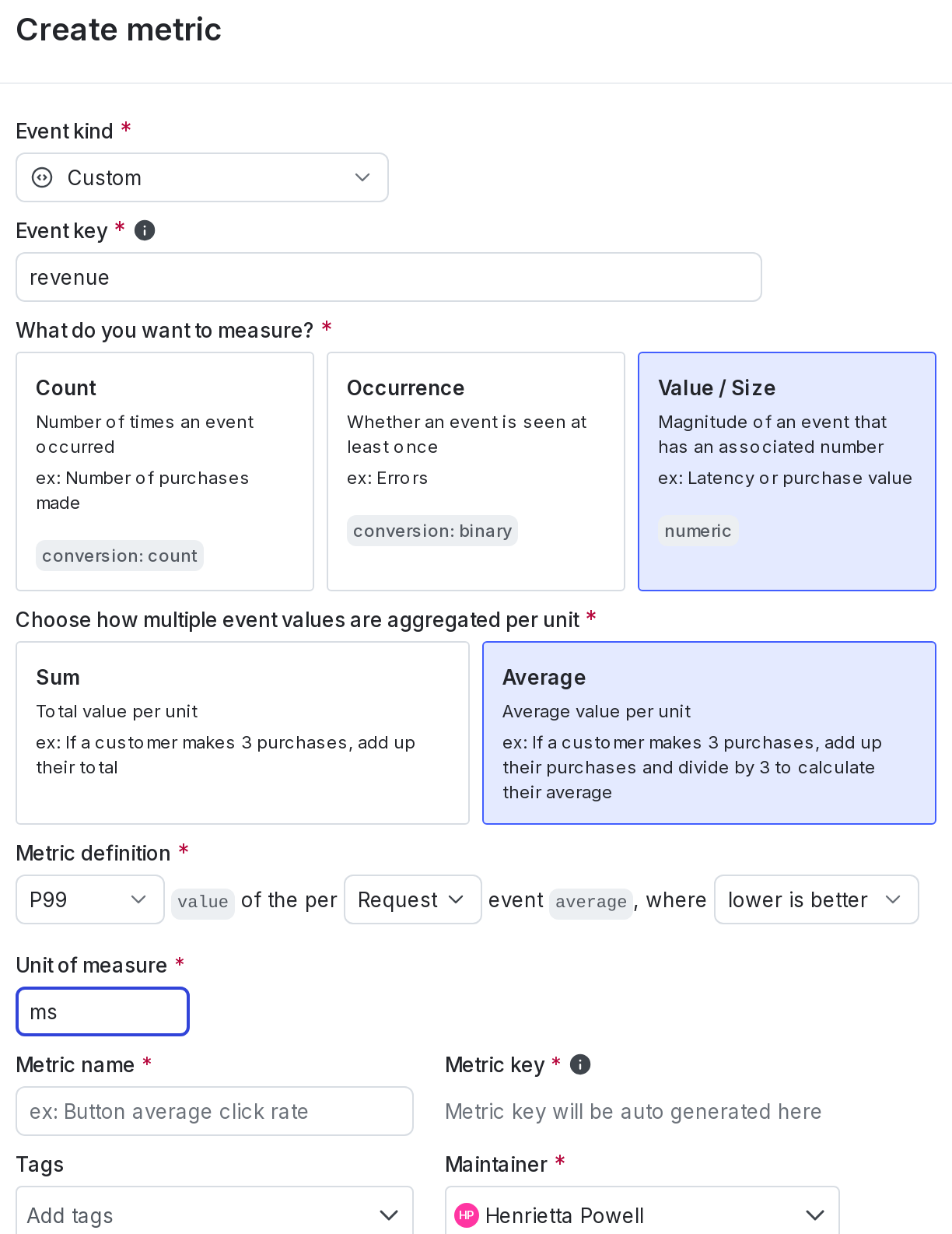Select the Average aggregation option
Image resolution: width=952 pixels, height=1234 pixels.
point(709,732)
